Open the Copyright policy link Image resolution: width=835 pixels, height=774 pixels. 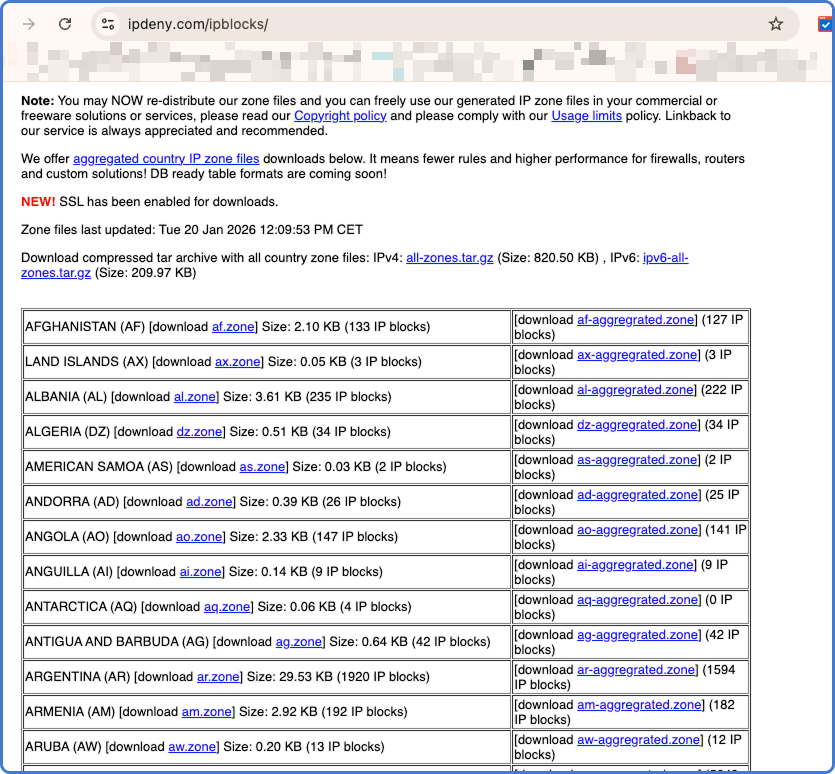(x=340, y=116)
